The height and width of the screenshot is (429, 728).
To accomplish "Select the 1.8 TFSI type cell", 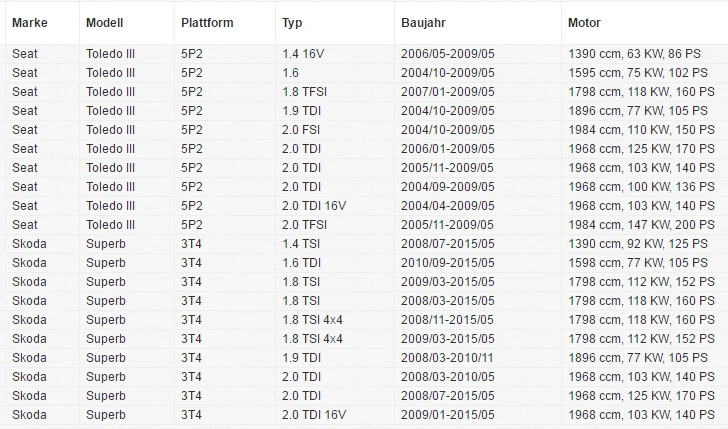I will pos(335,92).
